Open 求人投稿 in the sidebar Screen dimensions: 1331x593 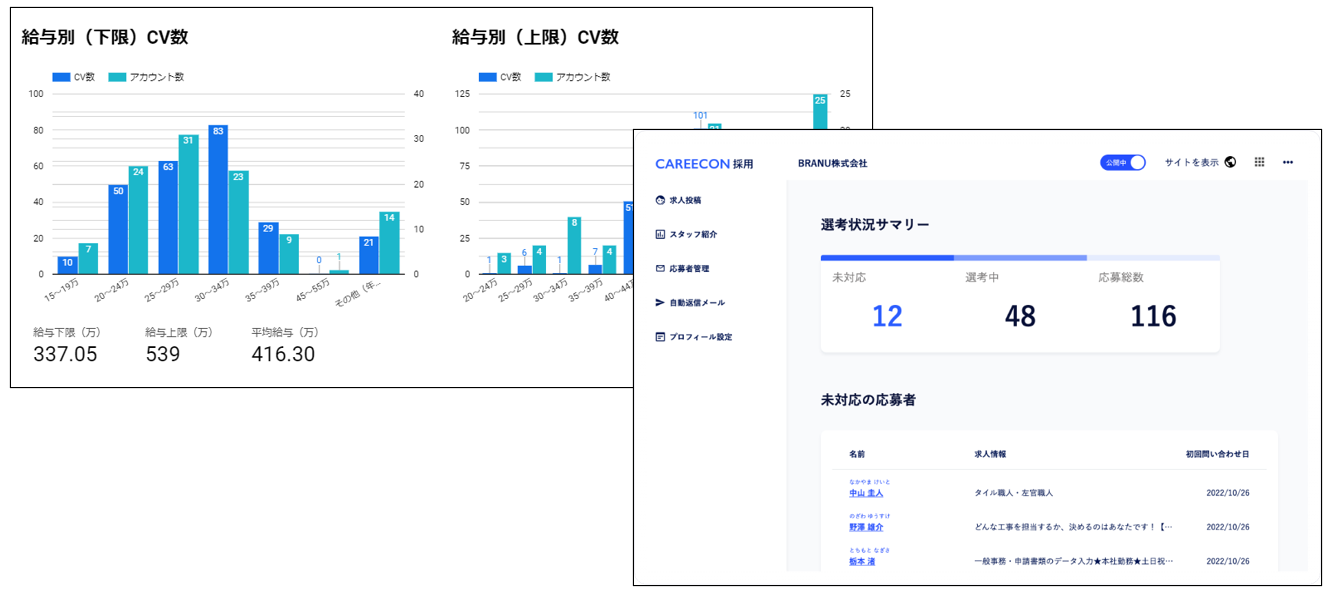[685, 200]
